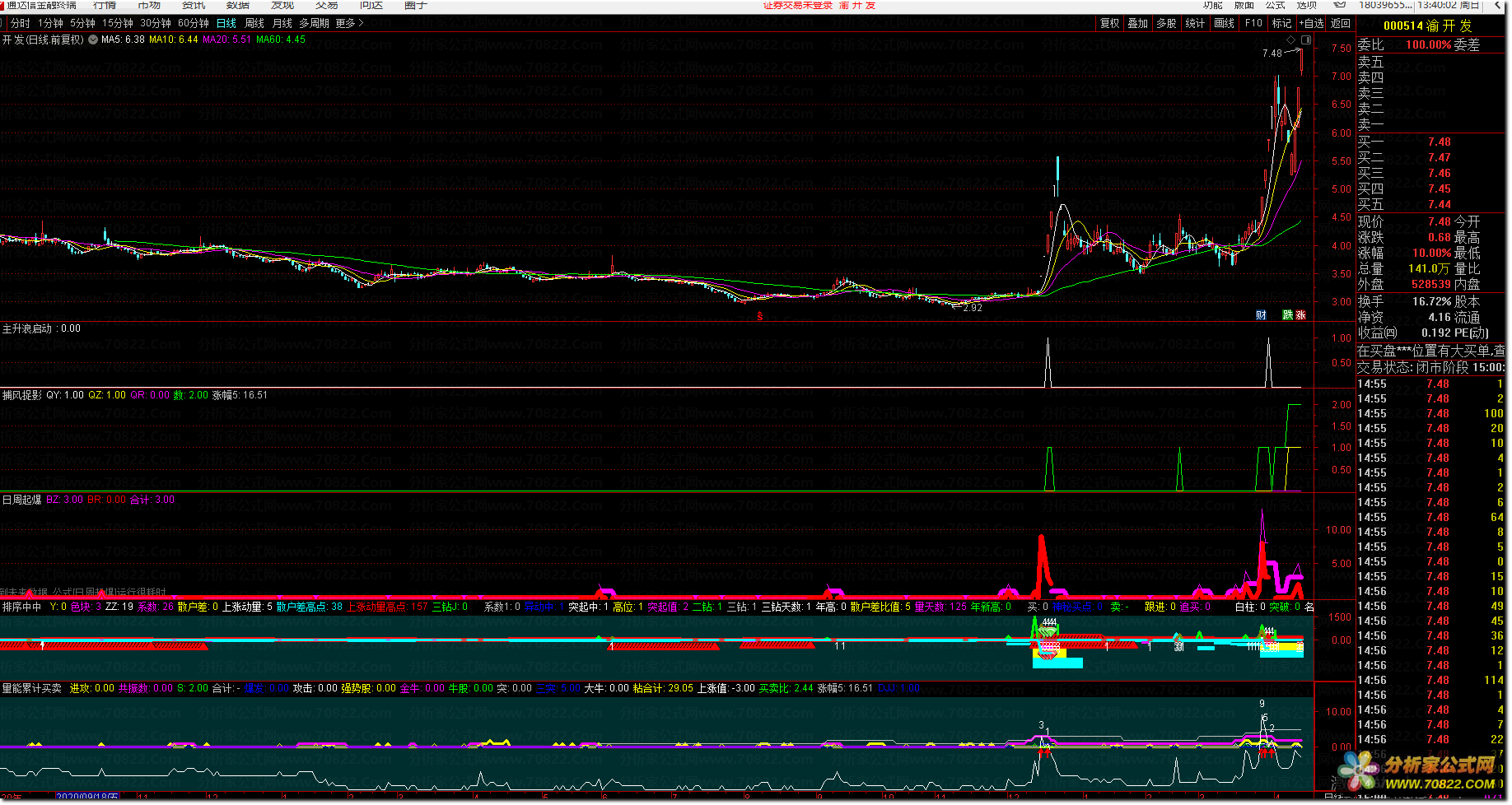This screenshot has width=1512, height=805.
Task: Click the blue 财 finance marker icon
Action: coord(1261,315)
